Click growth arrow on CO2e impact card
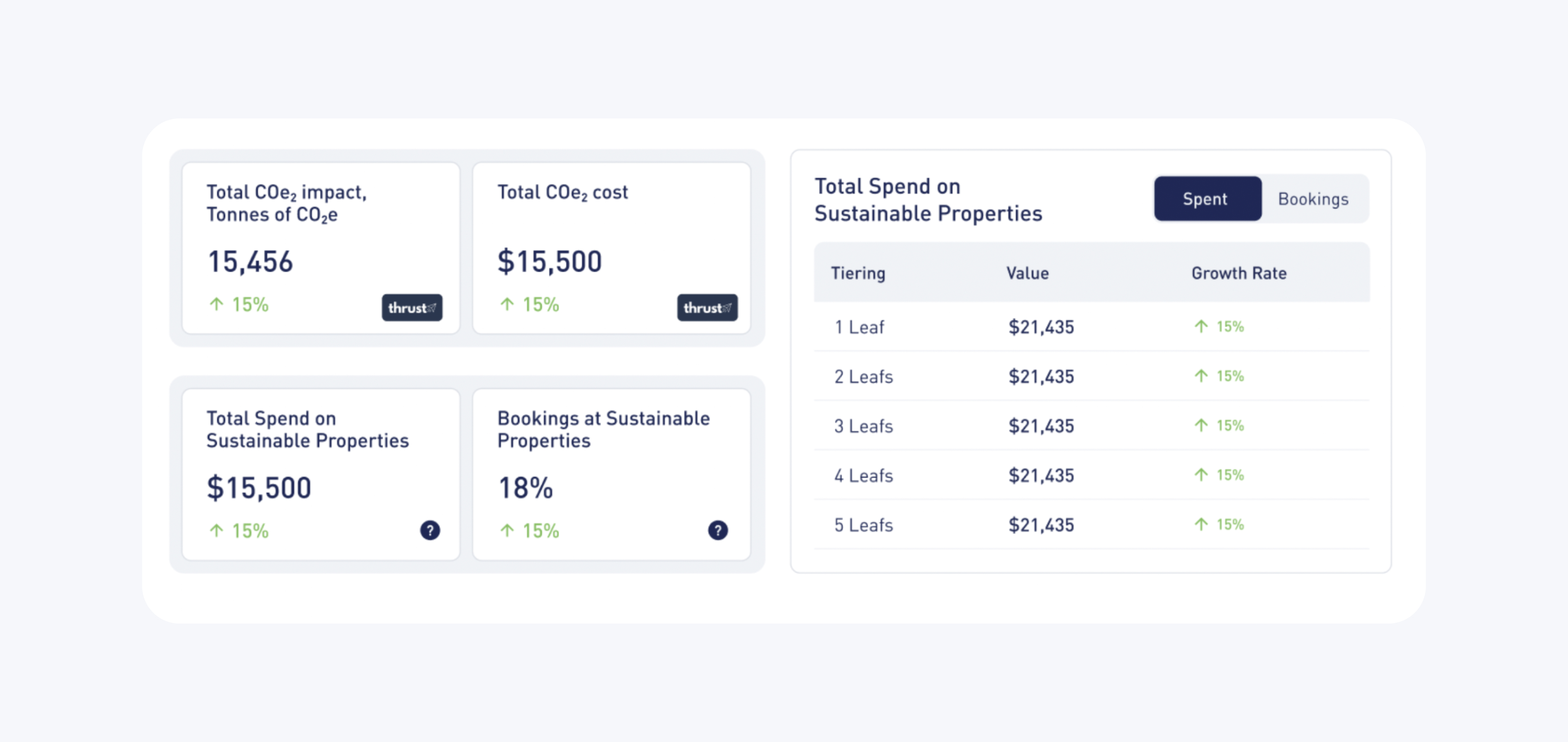This screenshot has height=742, width=1568. point(217,304)
